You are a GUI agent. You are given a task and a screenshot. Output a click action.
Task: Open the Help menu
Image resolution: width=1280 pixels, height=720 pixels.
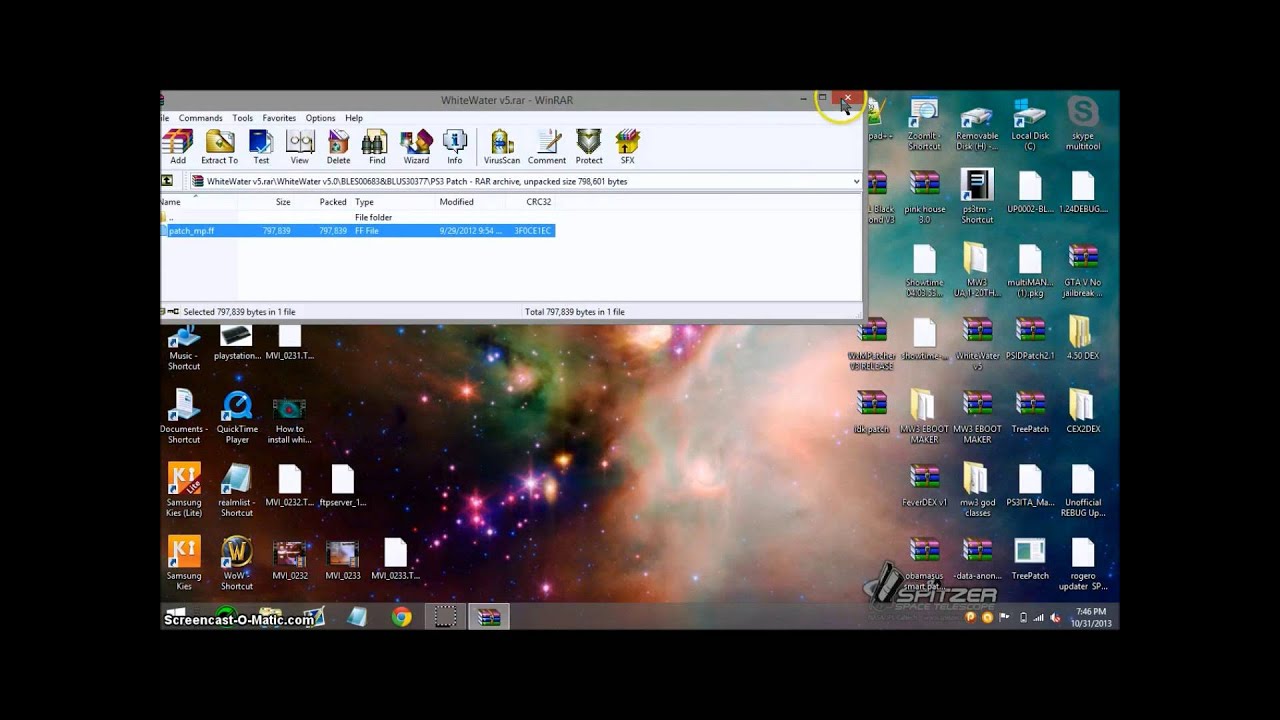click(354, 118)
